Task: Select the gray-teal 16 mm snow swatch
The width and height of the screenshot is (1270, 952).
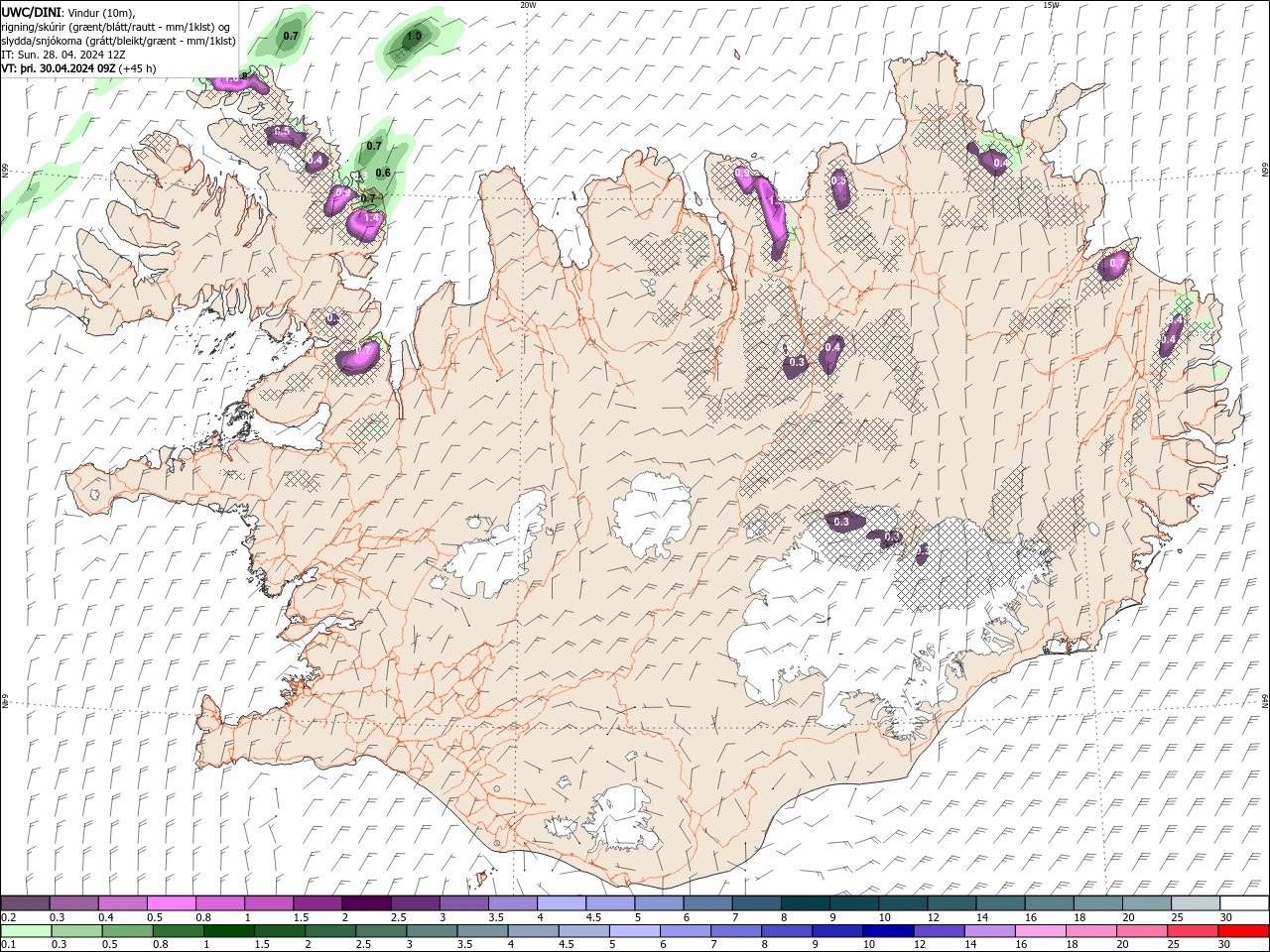Action: (x=1050, y=903)
